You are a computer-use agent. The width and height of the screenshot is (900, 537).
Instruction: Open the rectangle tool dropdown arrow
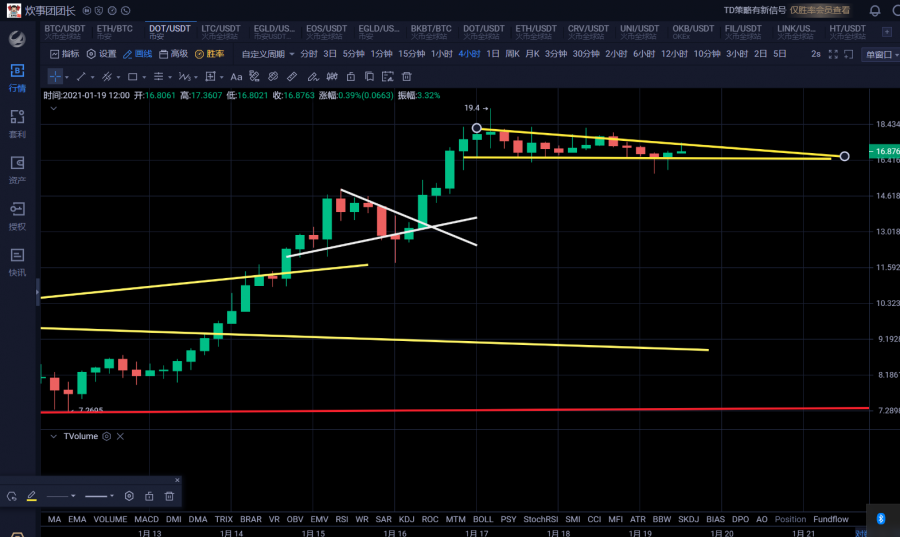pos(144,77)
